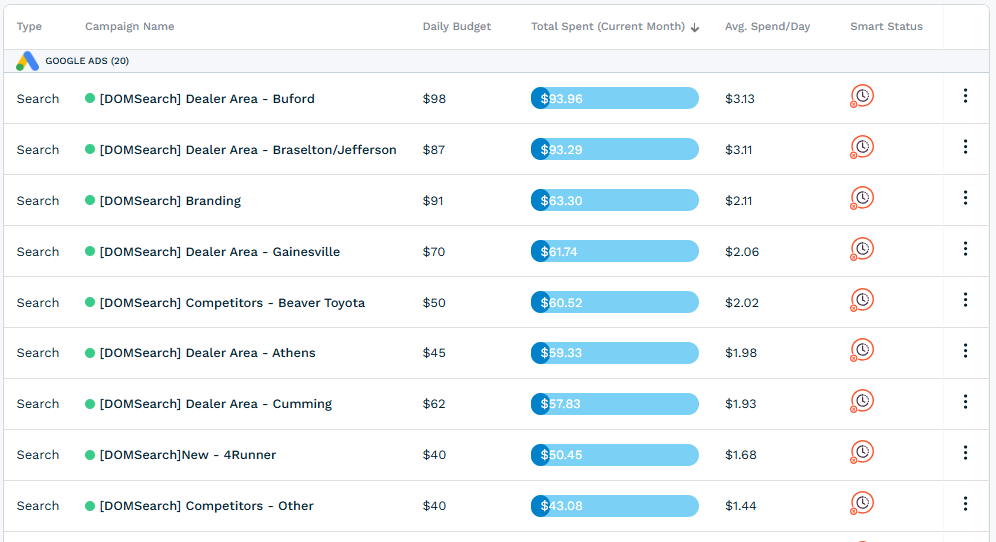
Task: Open the three-dot menu for Gainesville campaign
Action: [x=965, y=249]
